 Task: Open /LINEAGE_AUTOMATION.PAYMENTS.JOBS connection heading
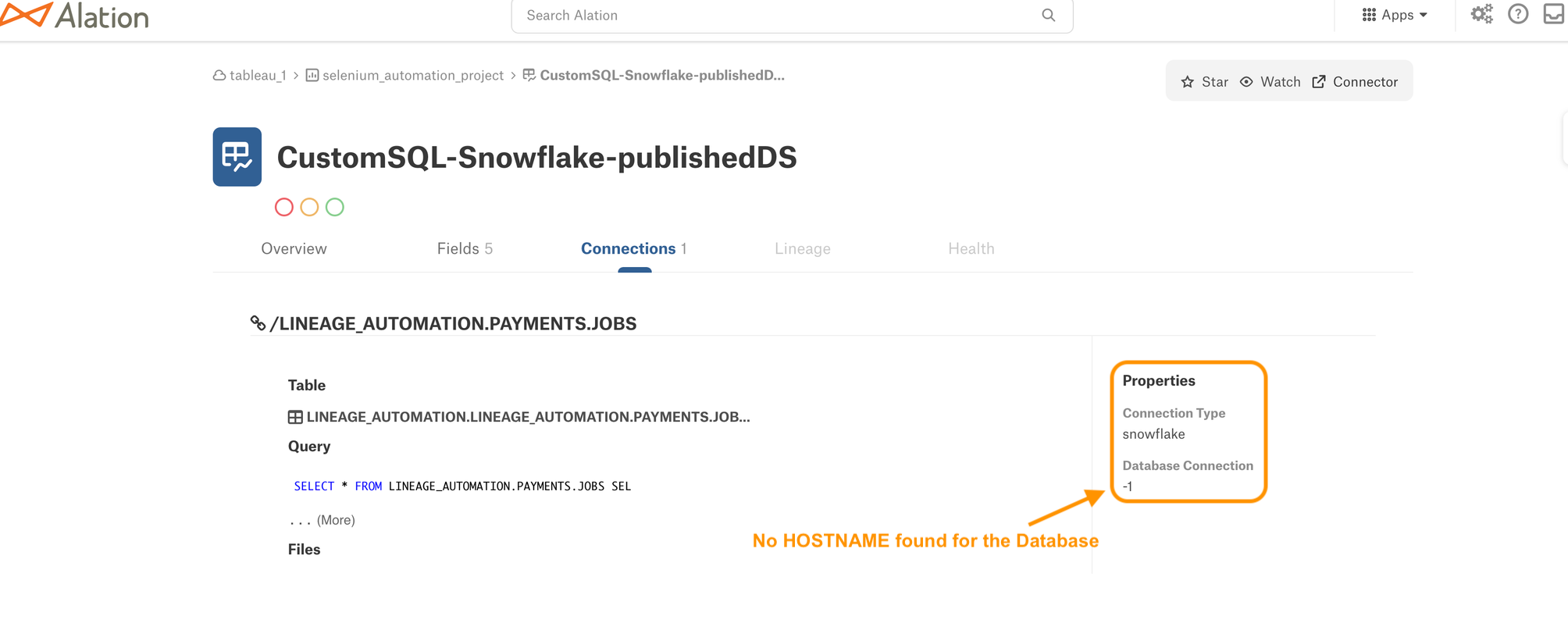point(453,323)
